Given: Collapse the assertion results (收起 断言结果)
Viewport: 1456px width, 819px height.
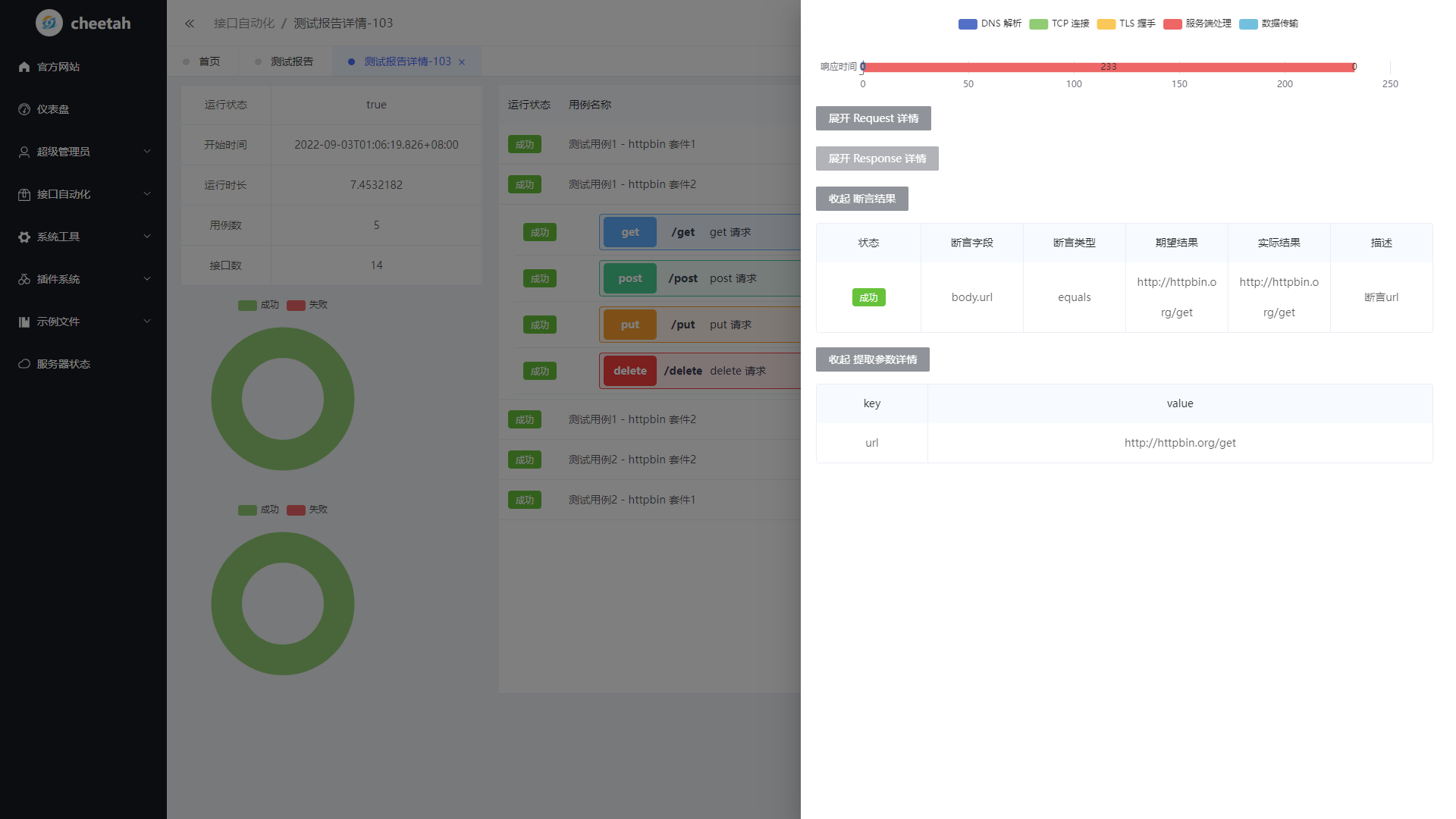Looking at the screenshot, I should point(861,199).
